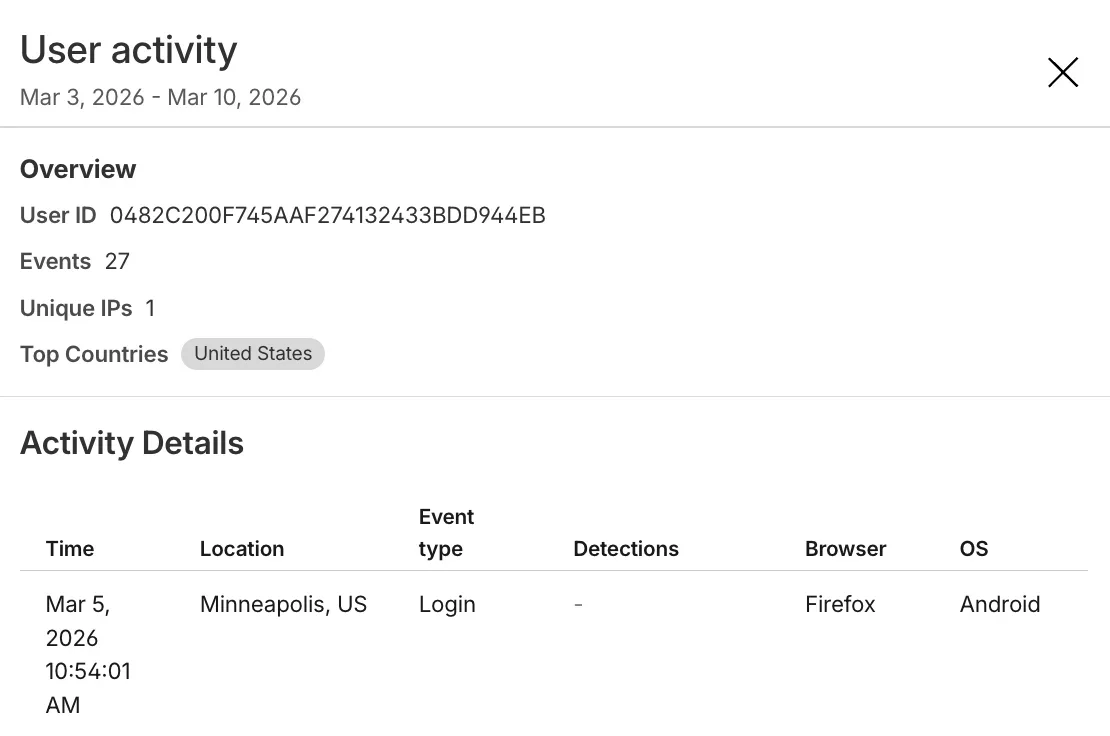Image resolution: width=1110 pixels, height=736 pixels.
Task: Click the Events count of 27
Action: coord(116,261)
